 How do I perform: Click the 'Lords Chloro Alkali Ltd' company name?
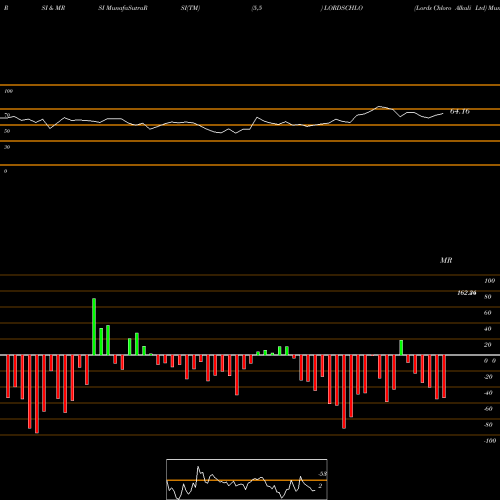click(x=450, y=8)
